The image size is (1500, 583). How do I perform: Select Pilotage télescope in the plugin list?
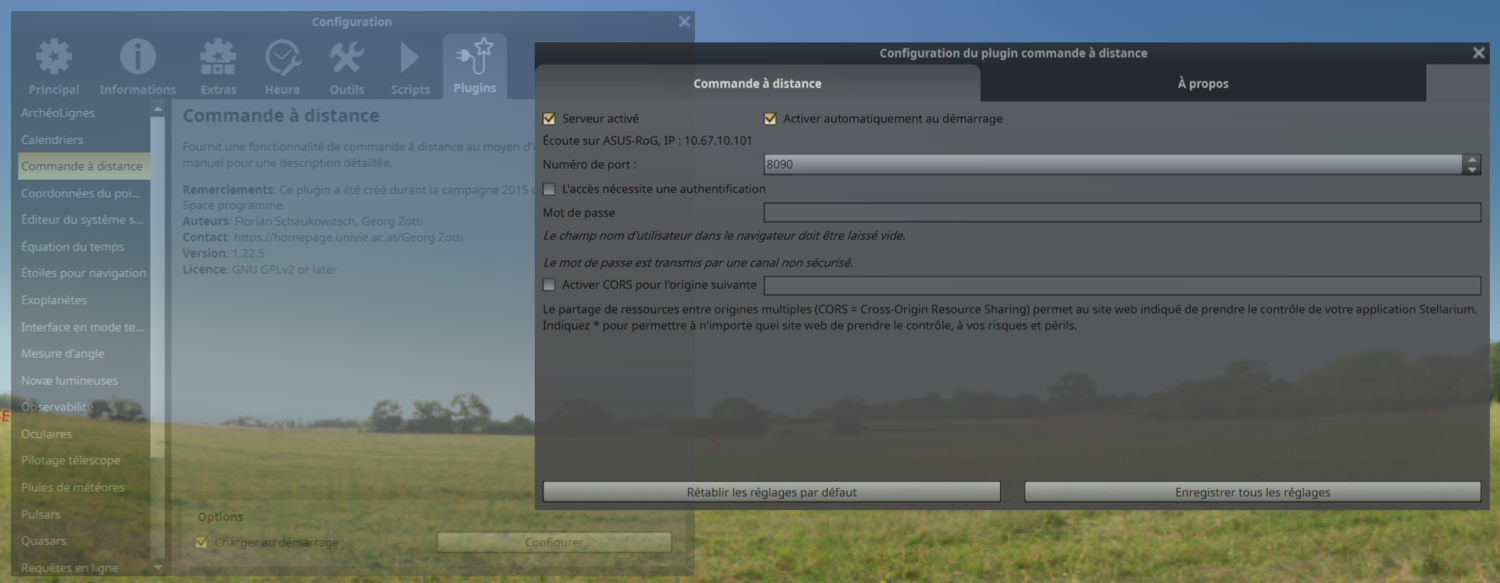(71, 460)
